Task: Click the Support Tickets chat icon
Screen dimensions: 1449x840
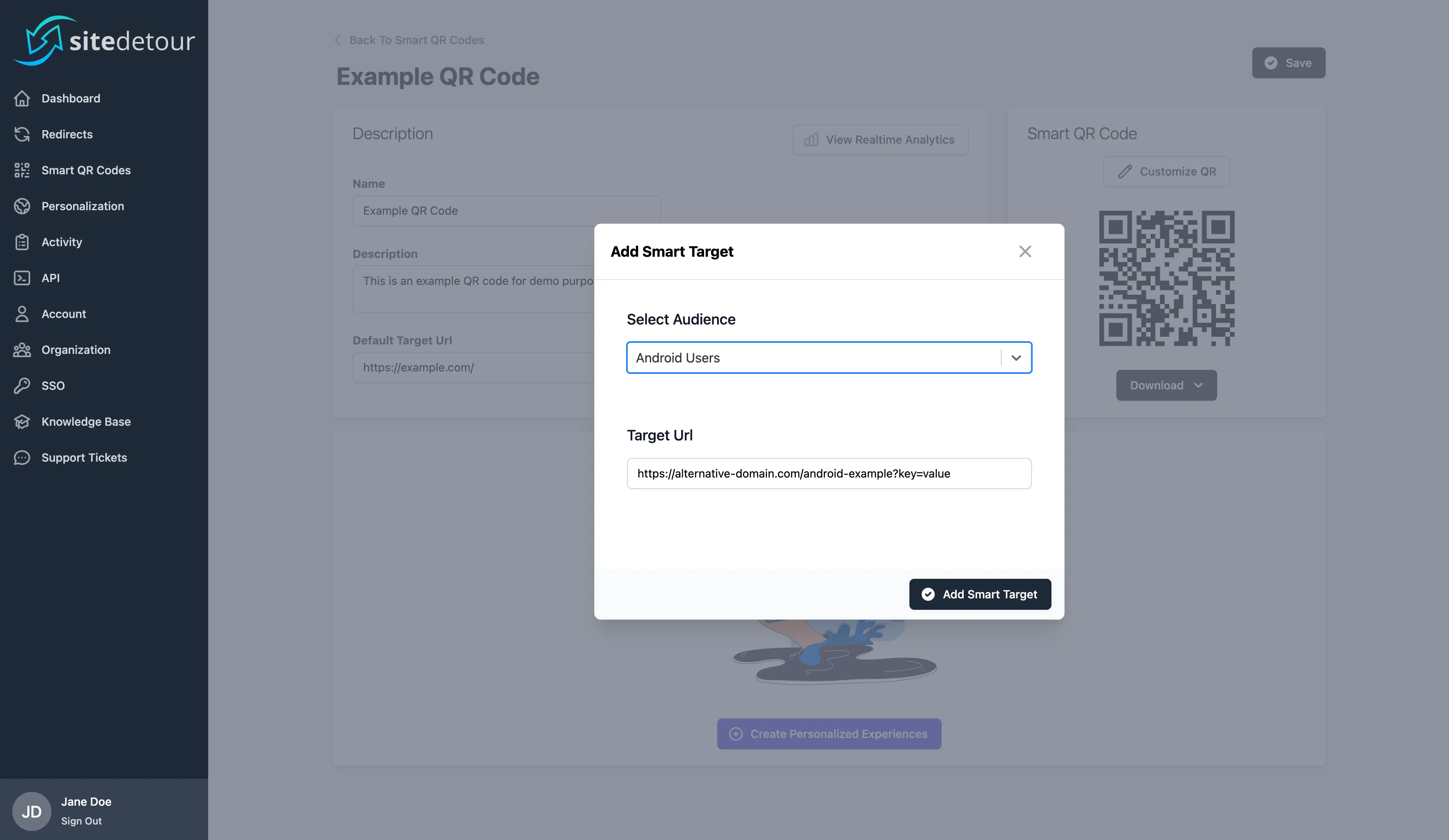Action: (22, 458)
